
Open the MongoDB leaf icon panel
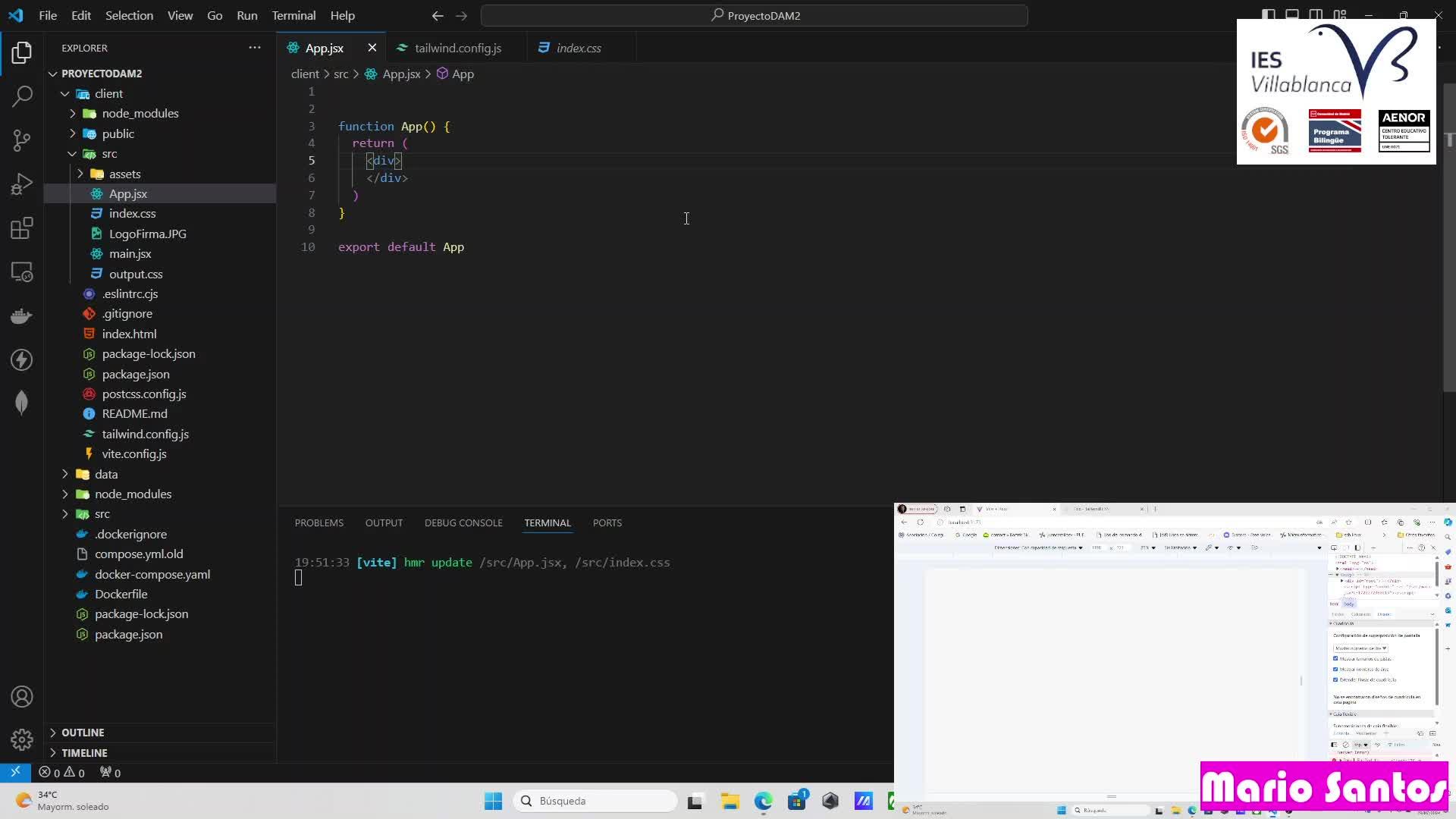tap(22, 403)
